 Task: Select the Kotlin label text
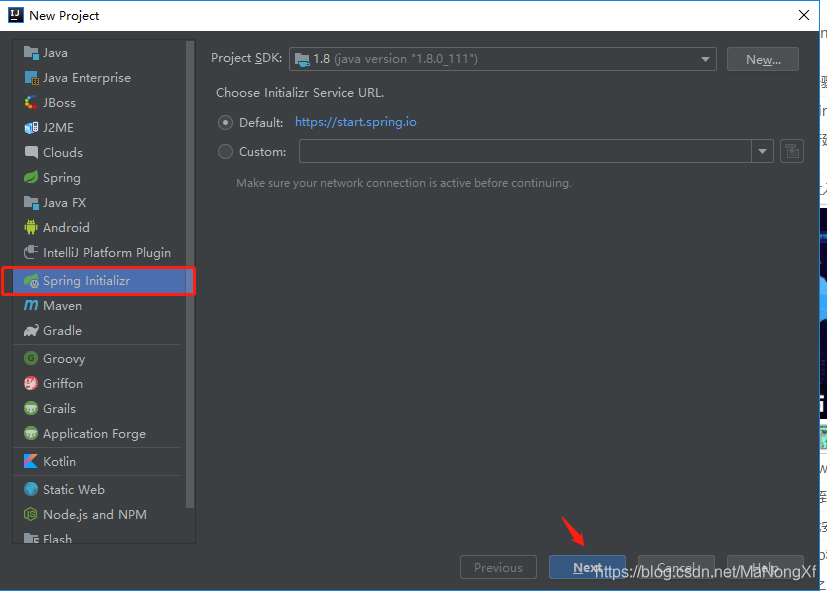click(x=60, y=461)
